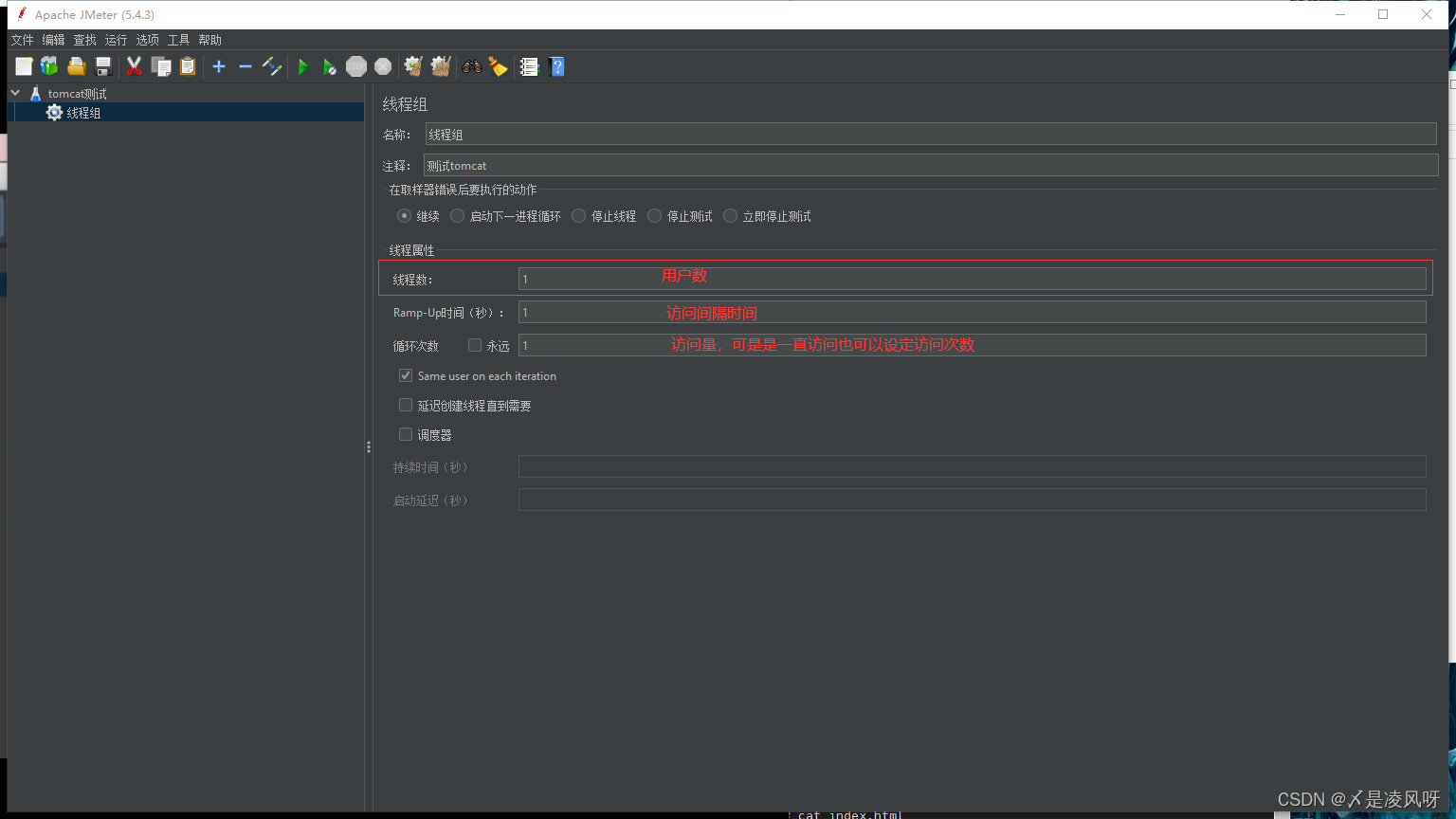Select 继续 radio option
Image resolution: width=1456 pixels, height=819 pixels.
click(405, 216)
